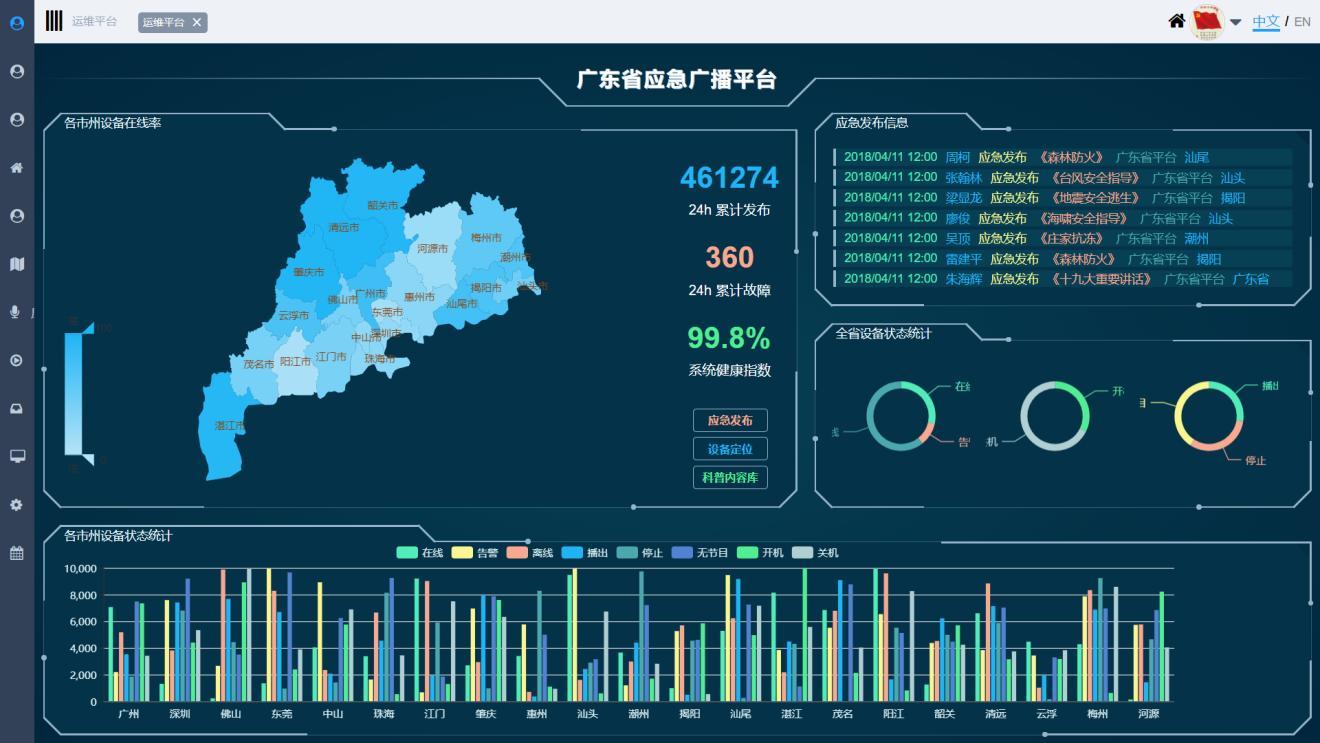
Task: Open the home icon in the left sidebar
Action: (17, 168)
